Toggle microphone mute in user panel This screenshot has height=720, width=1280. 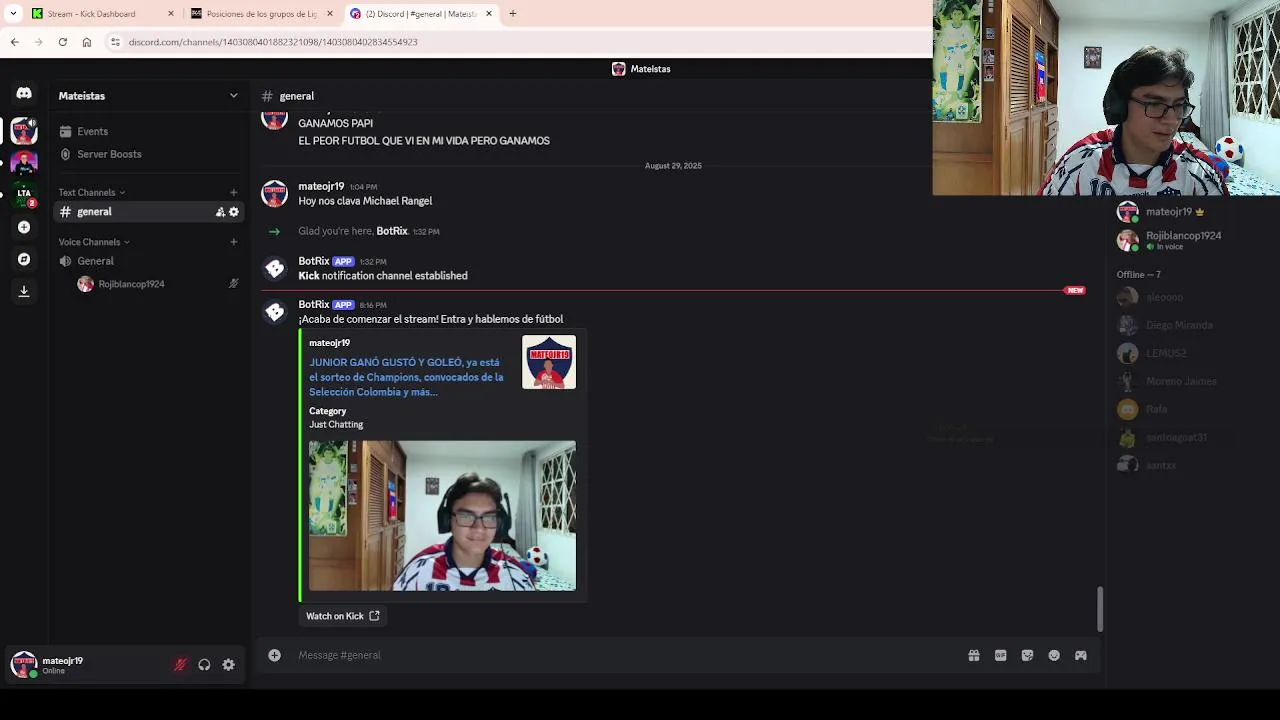coord(180,665)
